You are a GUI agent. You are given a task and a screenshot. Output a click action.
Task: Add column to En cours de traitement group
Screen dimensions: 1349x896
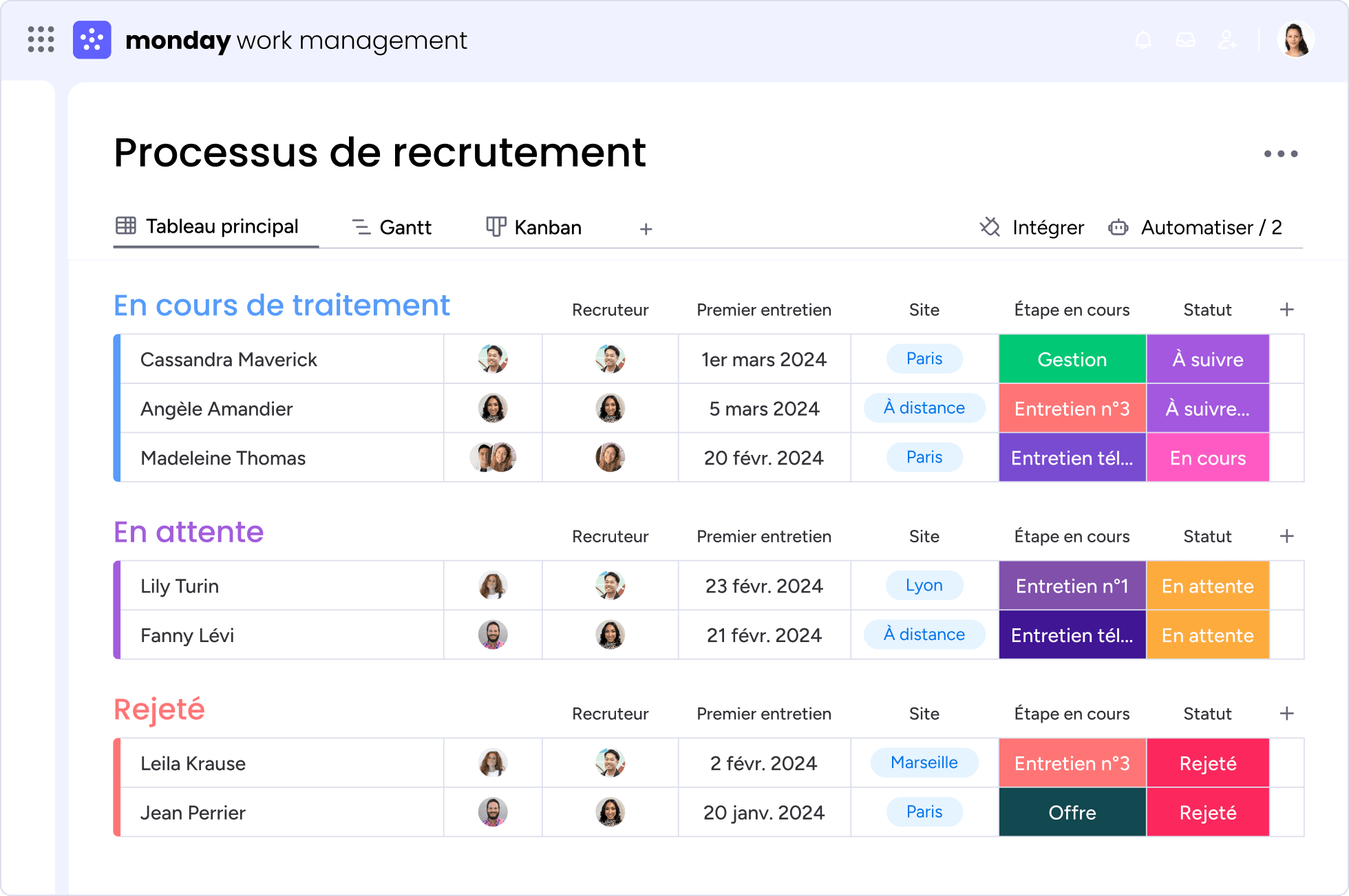point(1287,310)
